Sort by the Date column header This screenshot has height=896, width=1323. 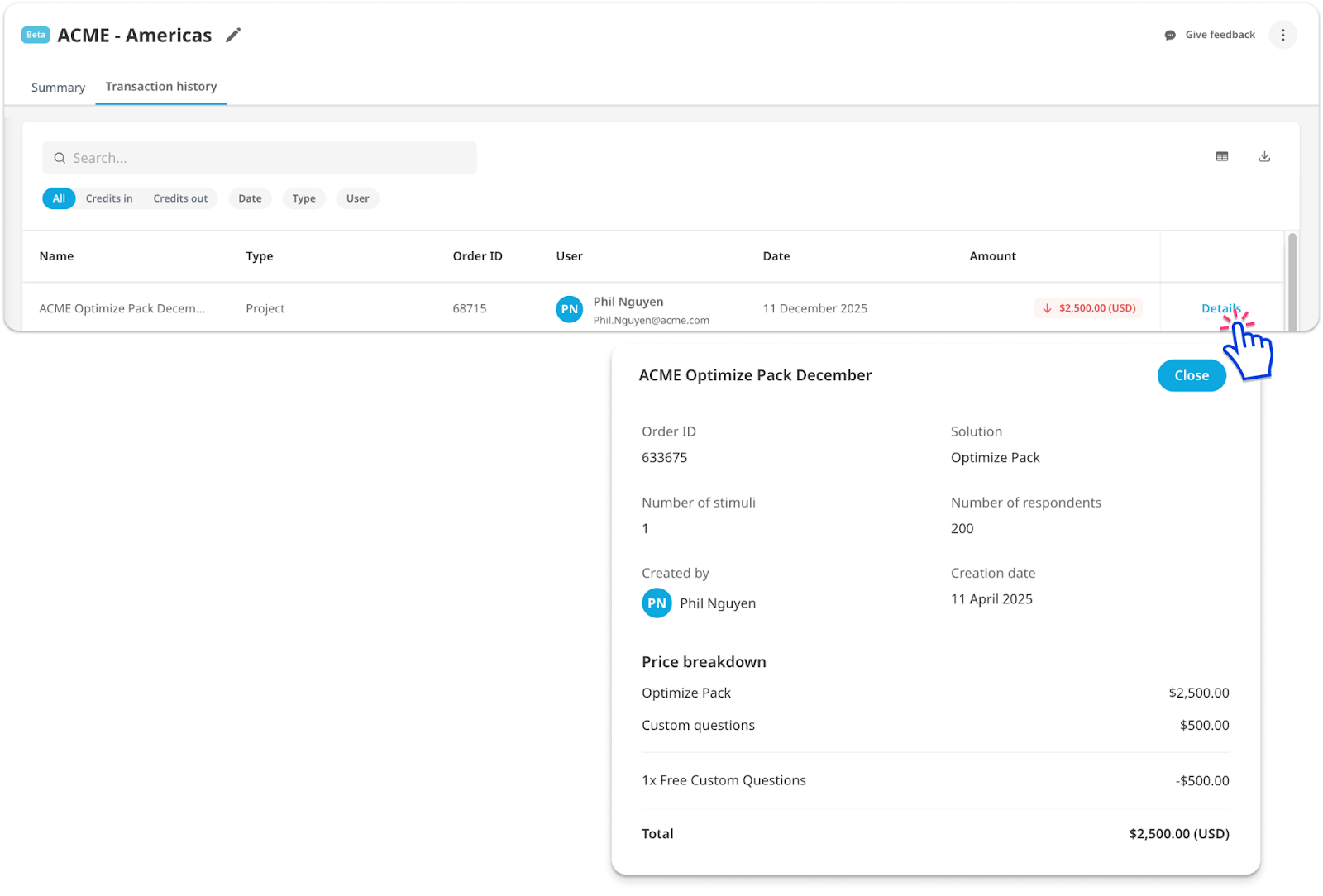pyautogui.click(x=776, y=256)
